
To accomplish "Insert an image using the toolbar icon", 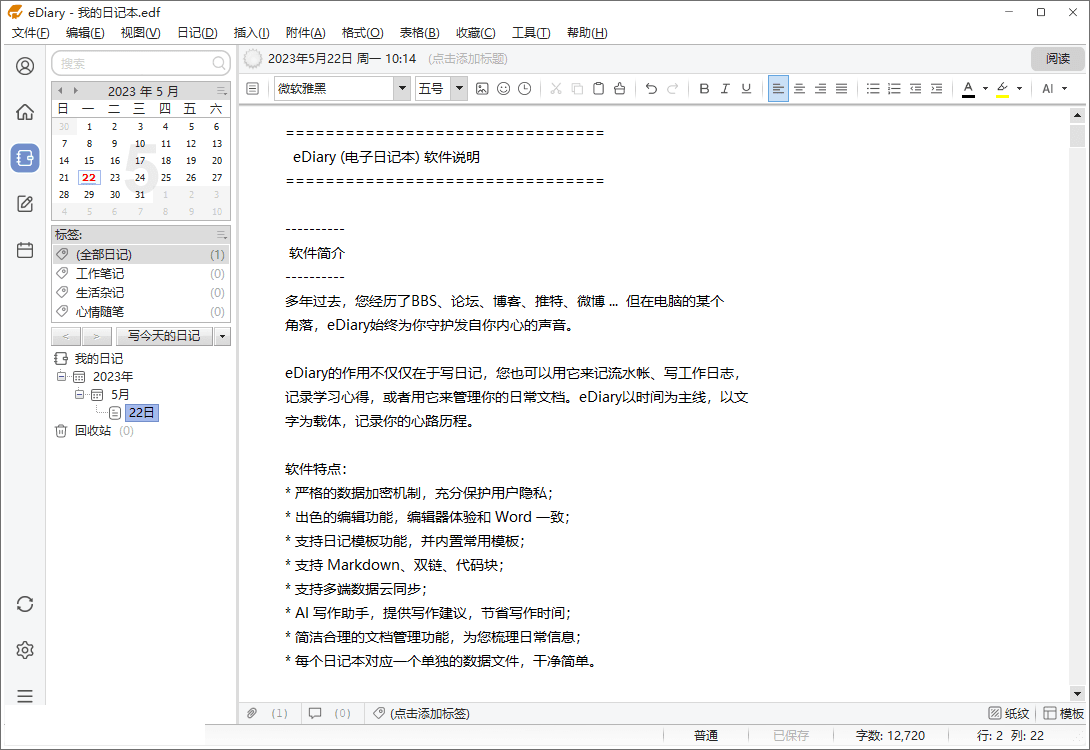I will pyautogui.click(x=482, y=88).
